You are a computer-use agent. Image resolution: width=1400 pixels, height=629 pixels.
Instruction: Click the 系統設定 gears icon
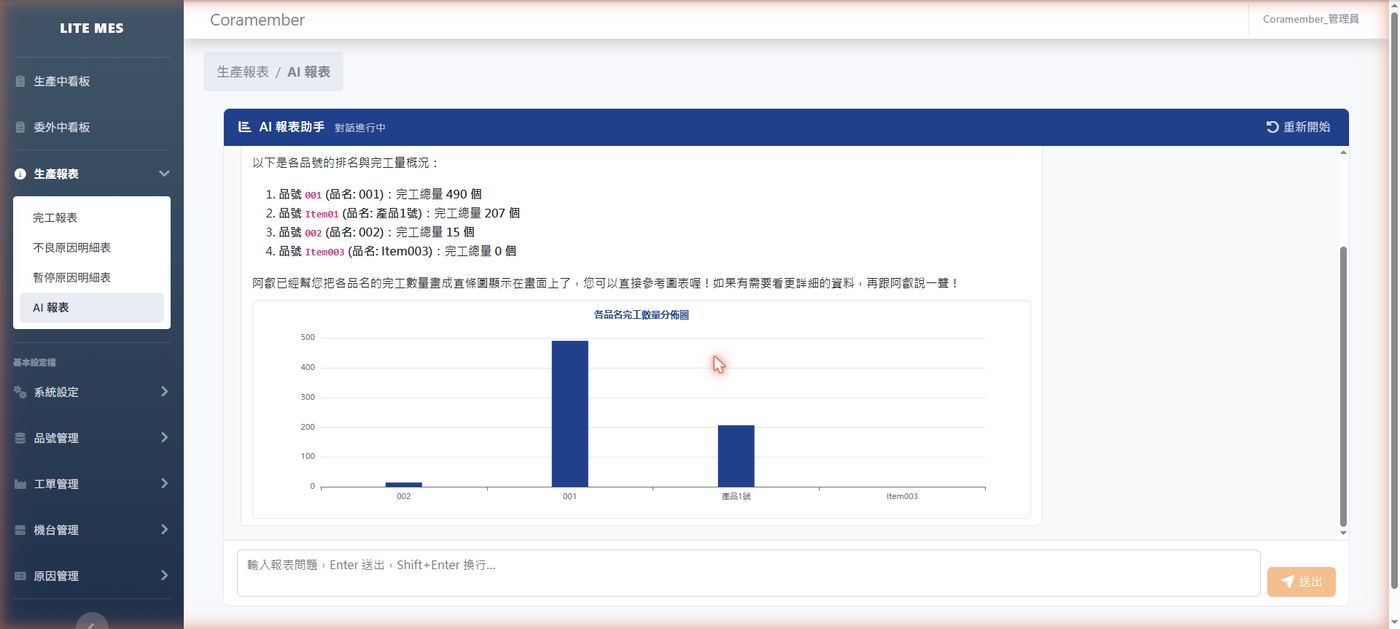20,392
